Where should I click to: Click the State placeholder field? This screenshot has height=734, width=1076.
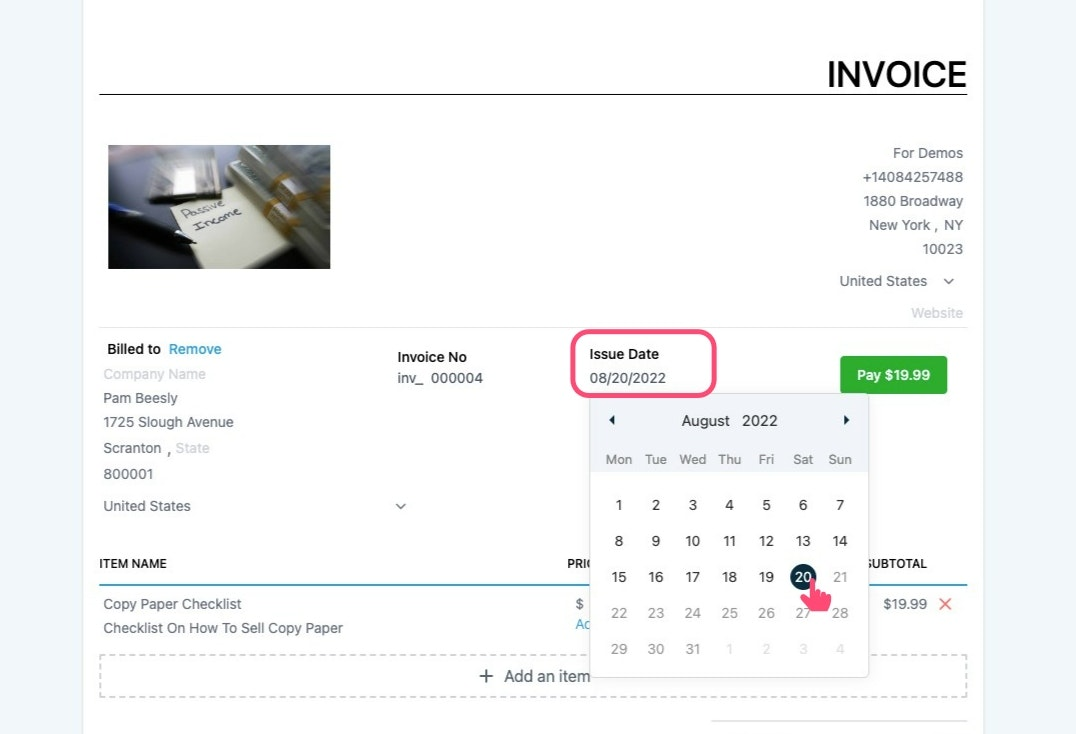coord(192,448)
